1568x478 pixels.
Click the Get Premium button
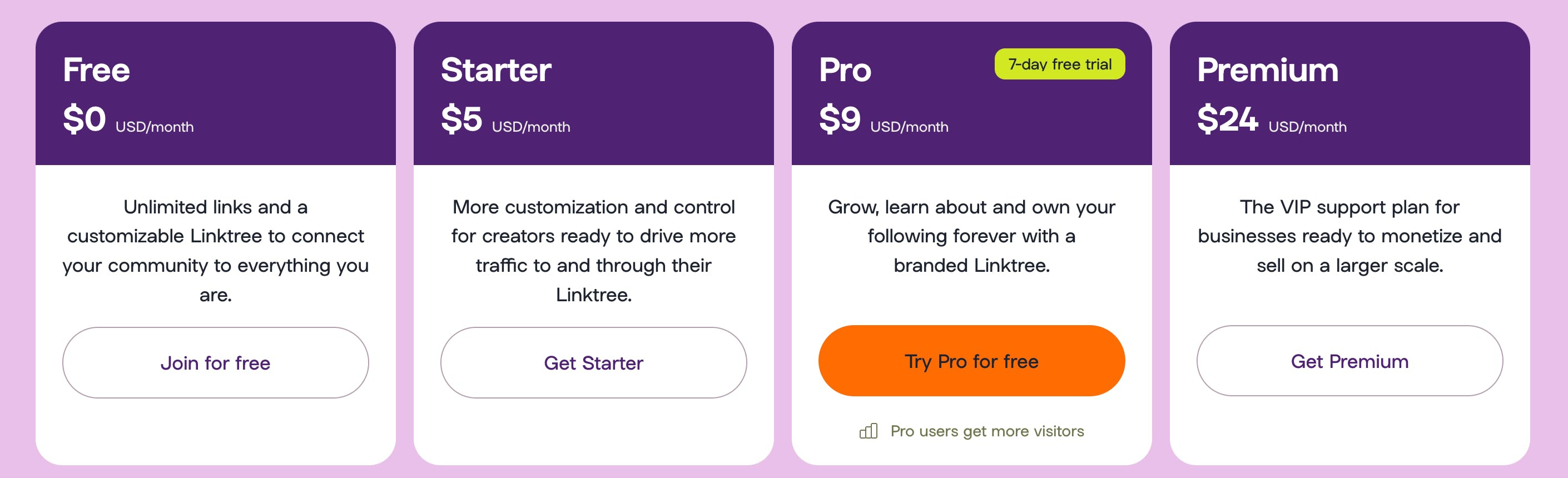(1349, 362)
